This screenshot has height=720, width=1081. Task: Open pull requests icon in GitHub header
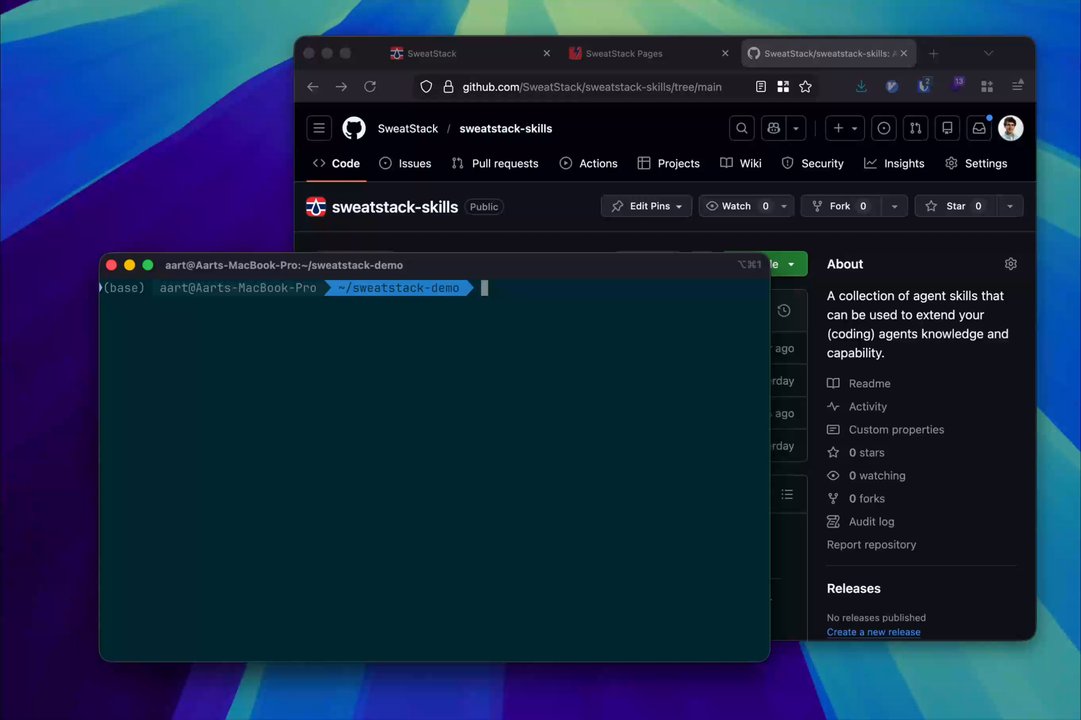pyautogui.click(x=916, y=128)
